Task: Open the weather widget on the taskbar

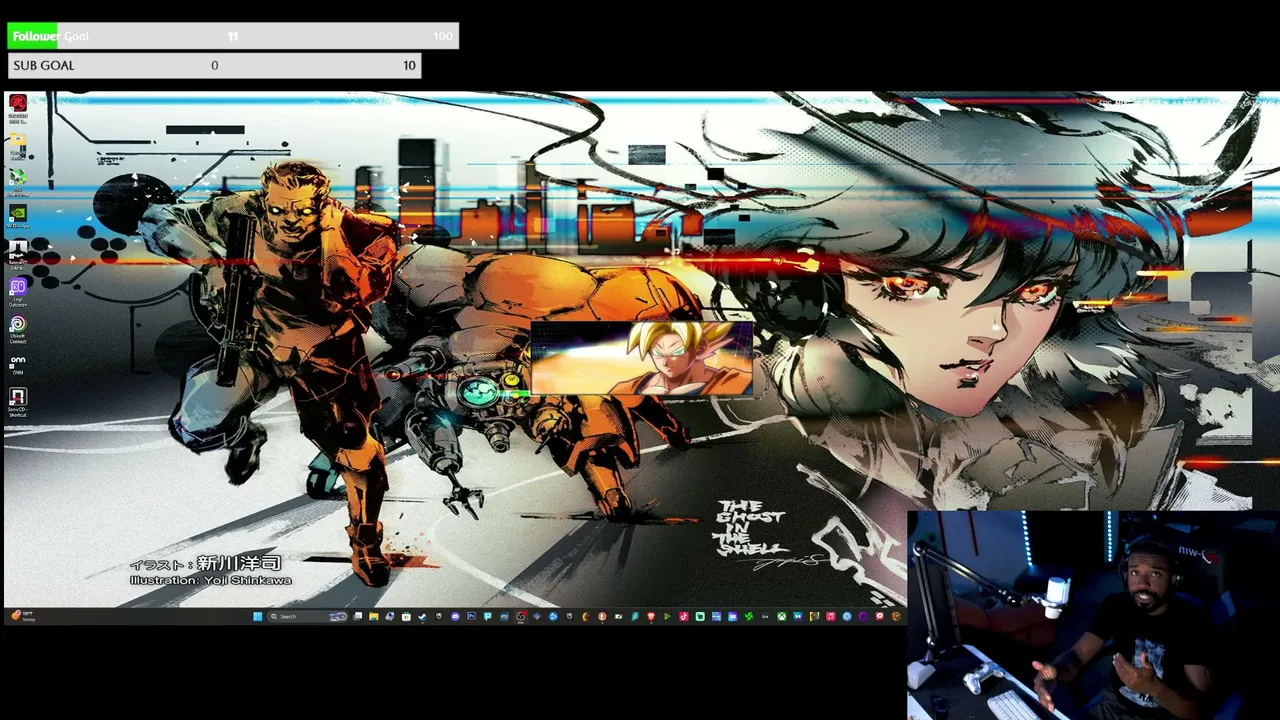Action: (22, 616)
